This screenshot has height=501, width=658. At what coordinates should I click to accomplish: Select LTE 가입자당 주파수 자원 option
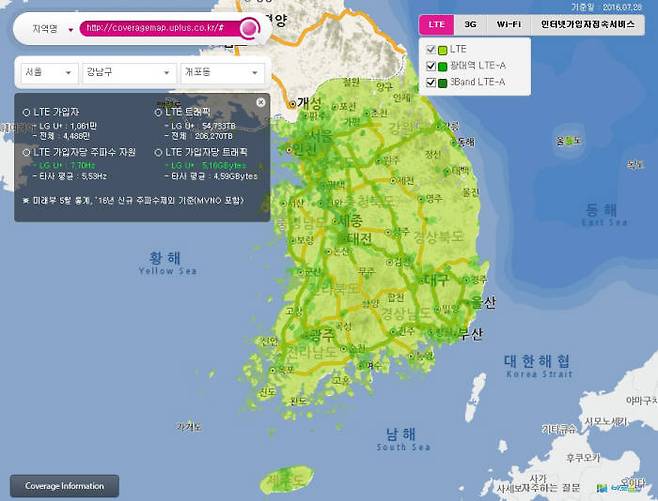[x=26, y=152]
